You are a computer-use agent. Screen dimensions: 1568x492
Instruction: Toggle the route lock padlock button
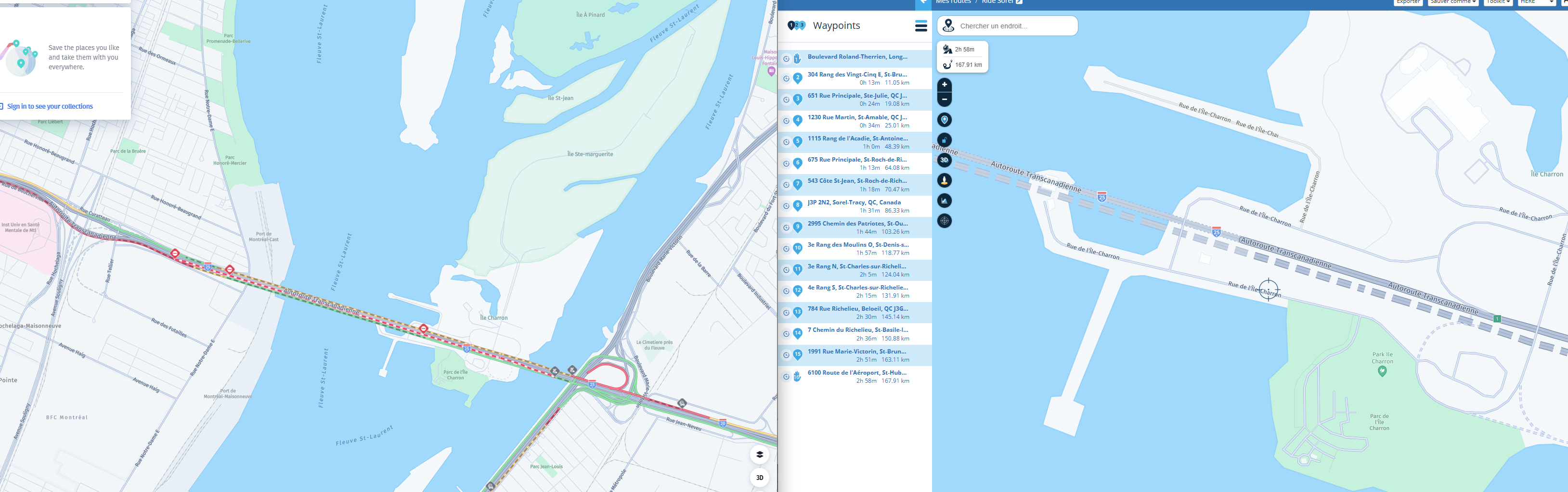[x=944, y=140]
